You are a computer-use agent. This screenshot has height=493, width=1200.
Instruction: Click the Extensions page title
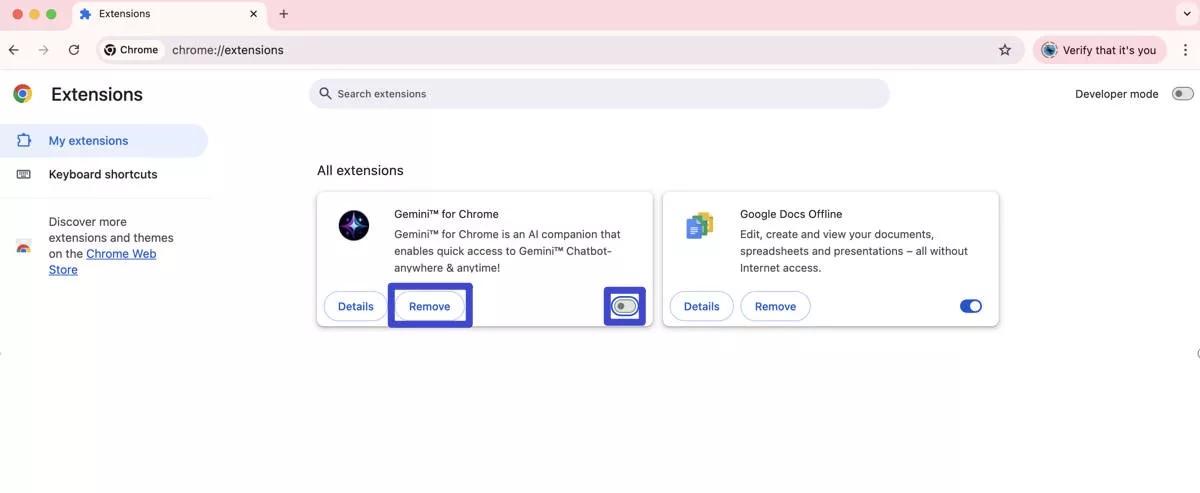click(97, 94)
